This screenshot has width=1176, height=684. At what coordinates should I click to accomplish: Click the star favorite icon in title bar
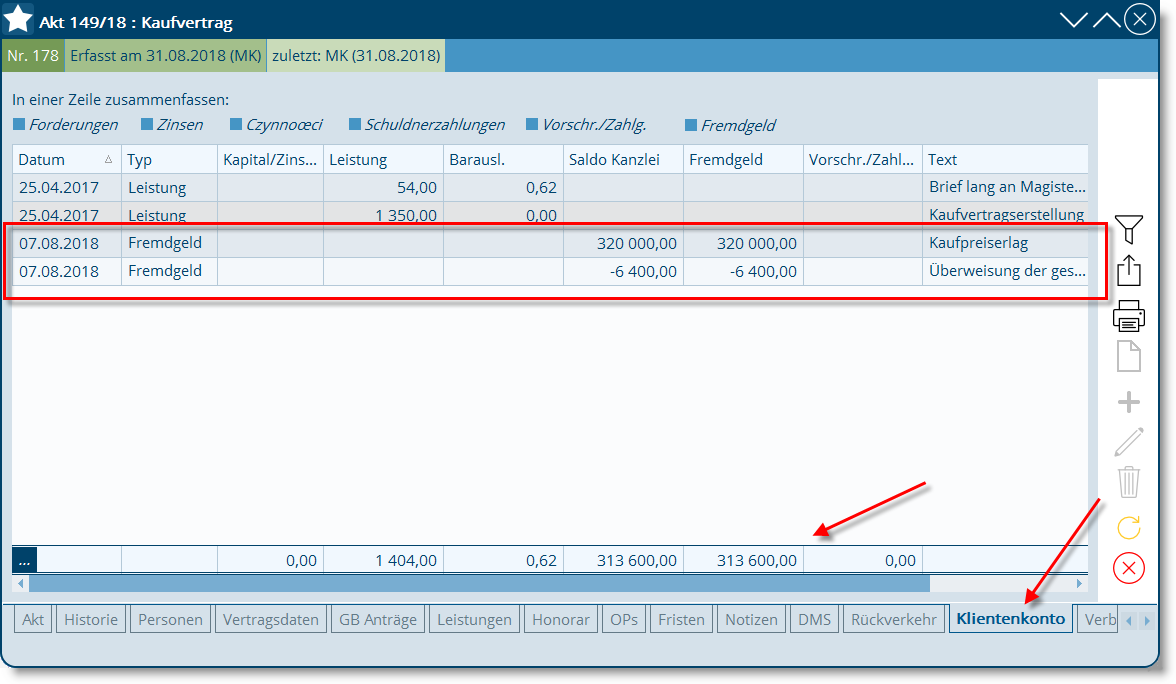19,20
